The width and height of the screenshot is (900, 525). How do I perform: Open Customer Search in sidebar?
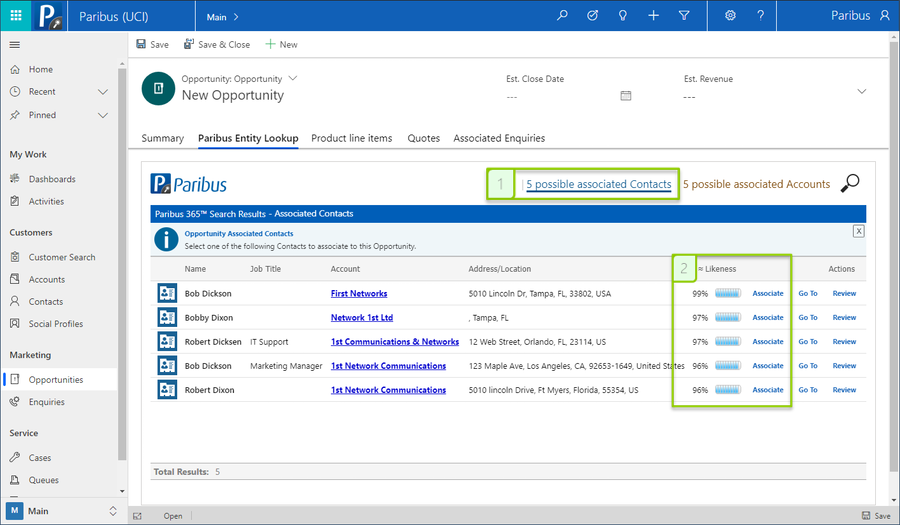61,257
